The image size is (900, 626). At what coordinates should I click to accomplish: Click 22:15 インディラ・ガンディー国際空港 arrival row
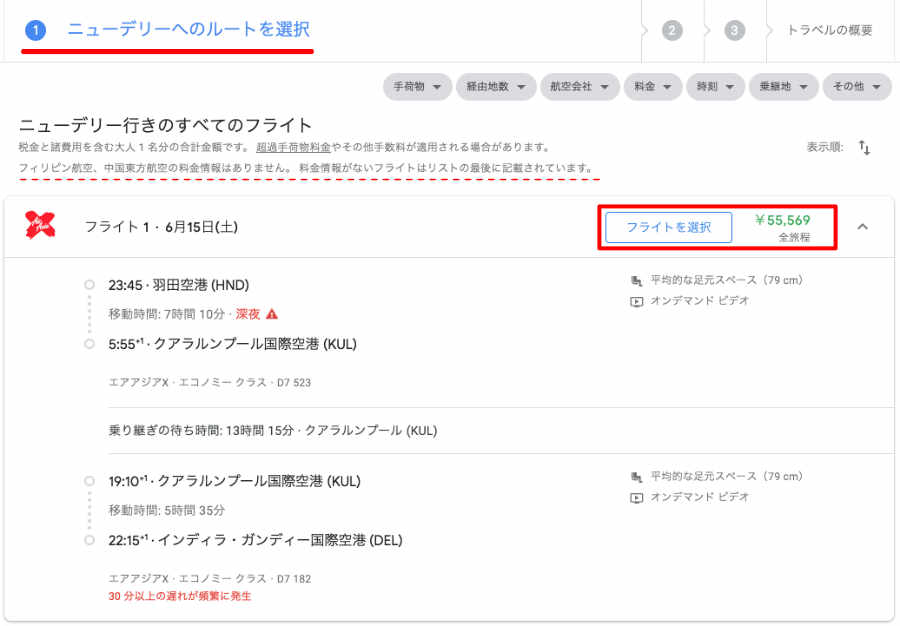pyautogui.click(x=255, y=541)
